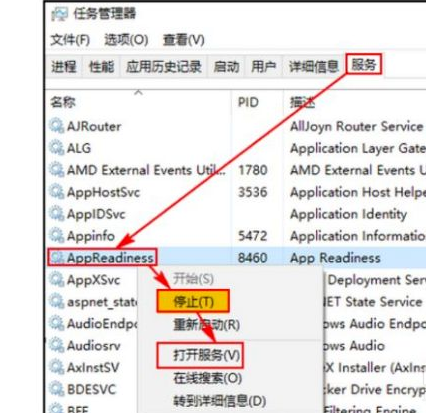Open the 选项(O) menu
Viewport: 426px width, 413px height.
click(x=126, y=40)
